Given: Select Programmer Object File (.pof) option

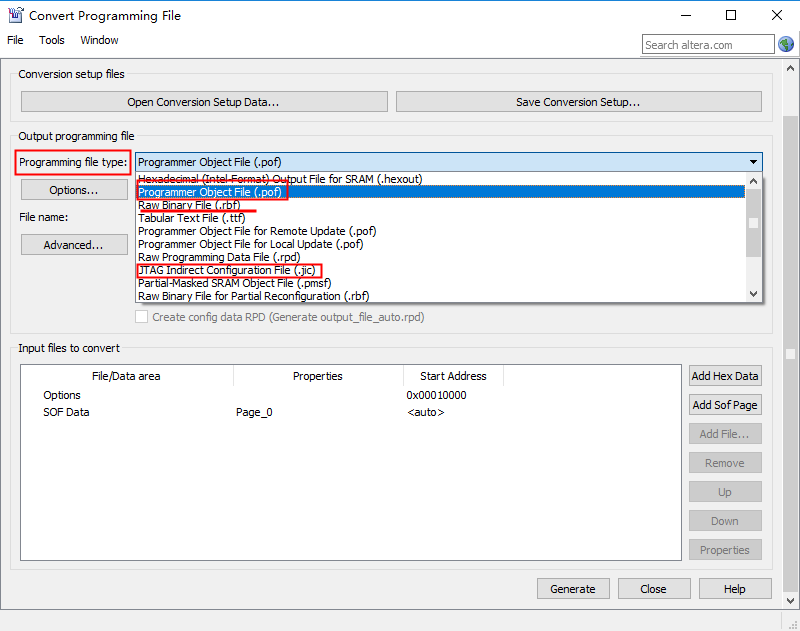Looking at the screenshot, I should (211, 192).
